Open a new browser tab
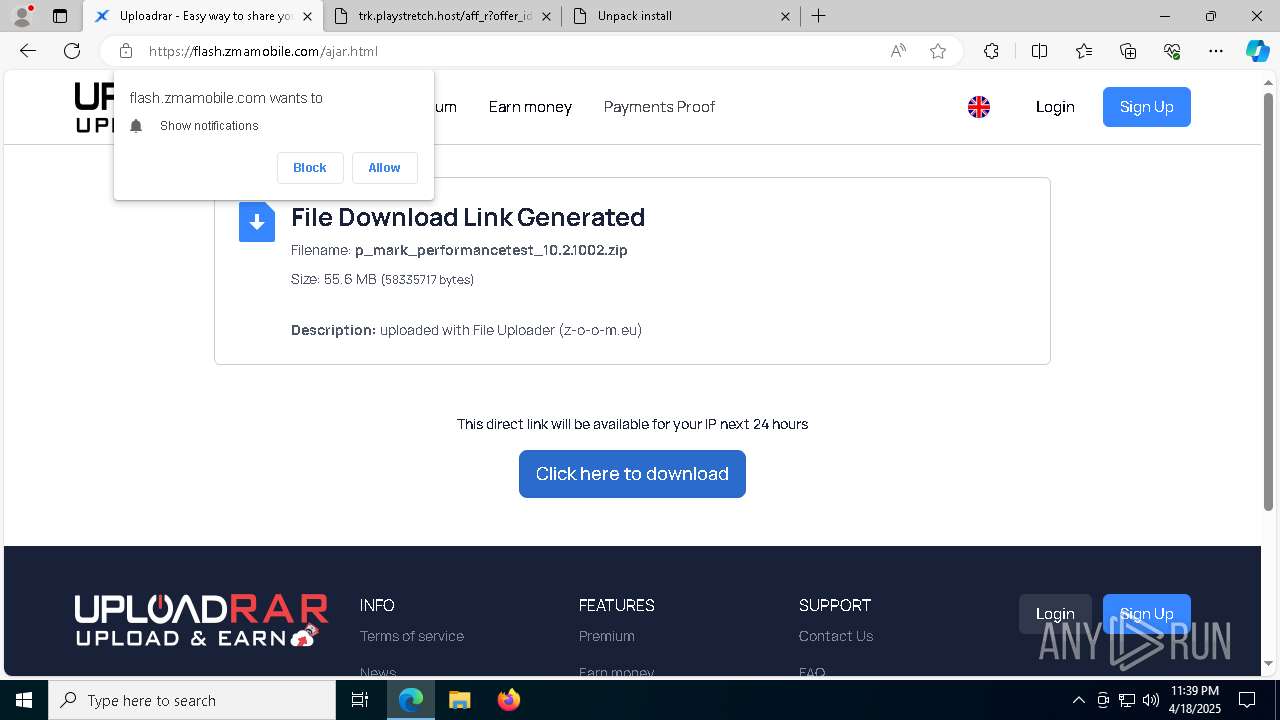 click(818, 16)
